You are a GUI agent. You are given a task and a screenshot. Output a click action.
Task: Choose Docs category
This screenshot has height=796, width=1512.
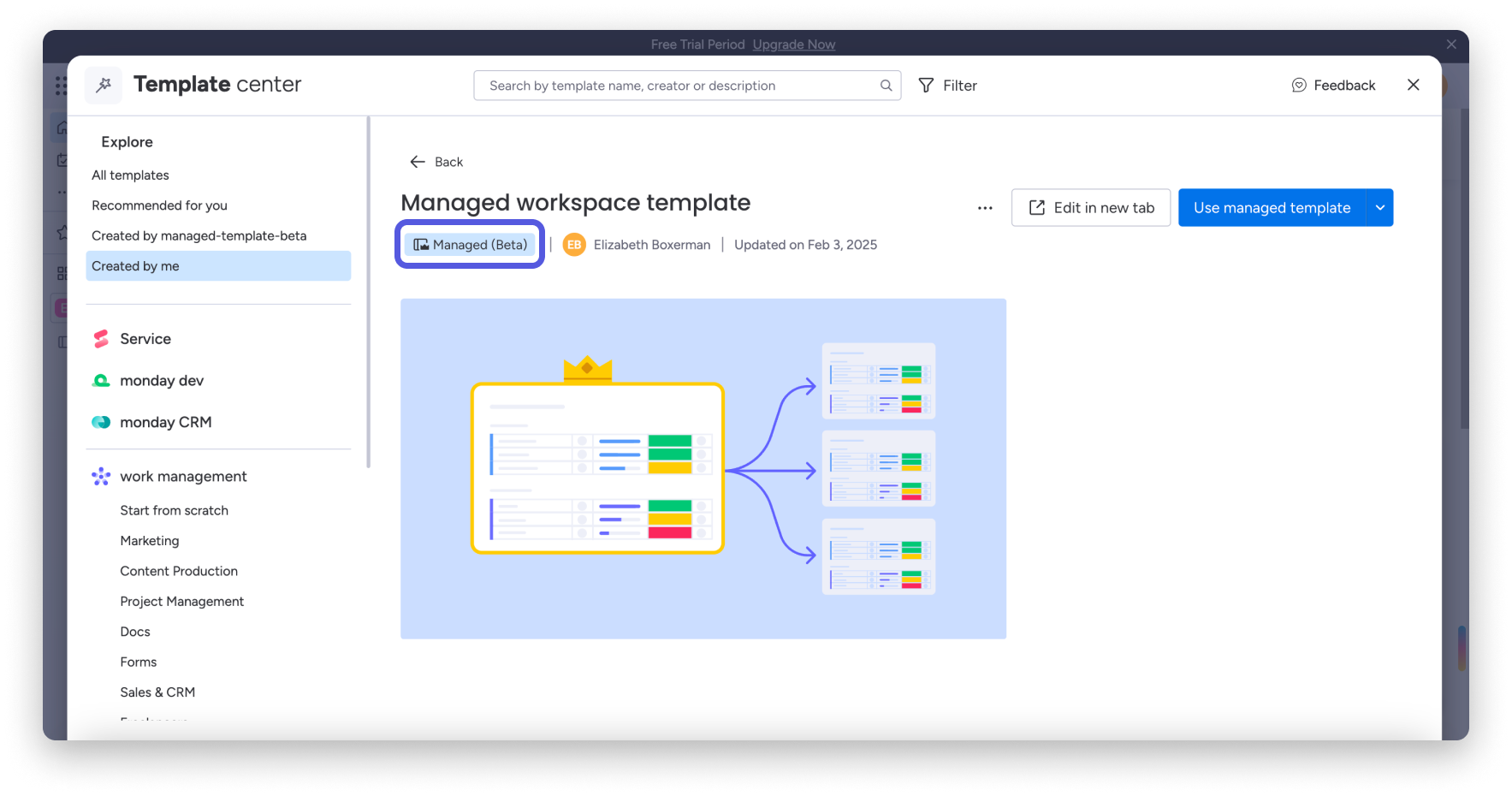pyautogui.click(x=135, y=632)
